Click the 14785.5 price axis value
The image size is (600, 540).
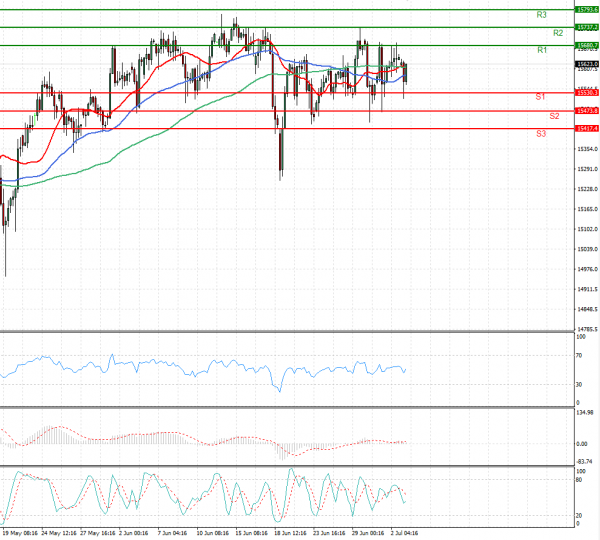(587, 329)
